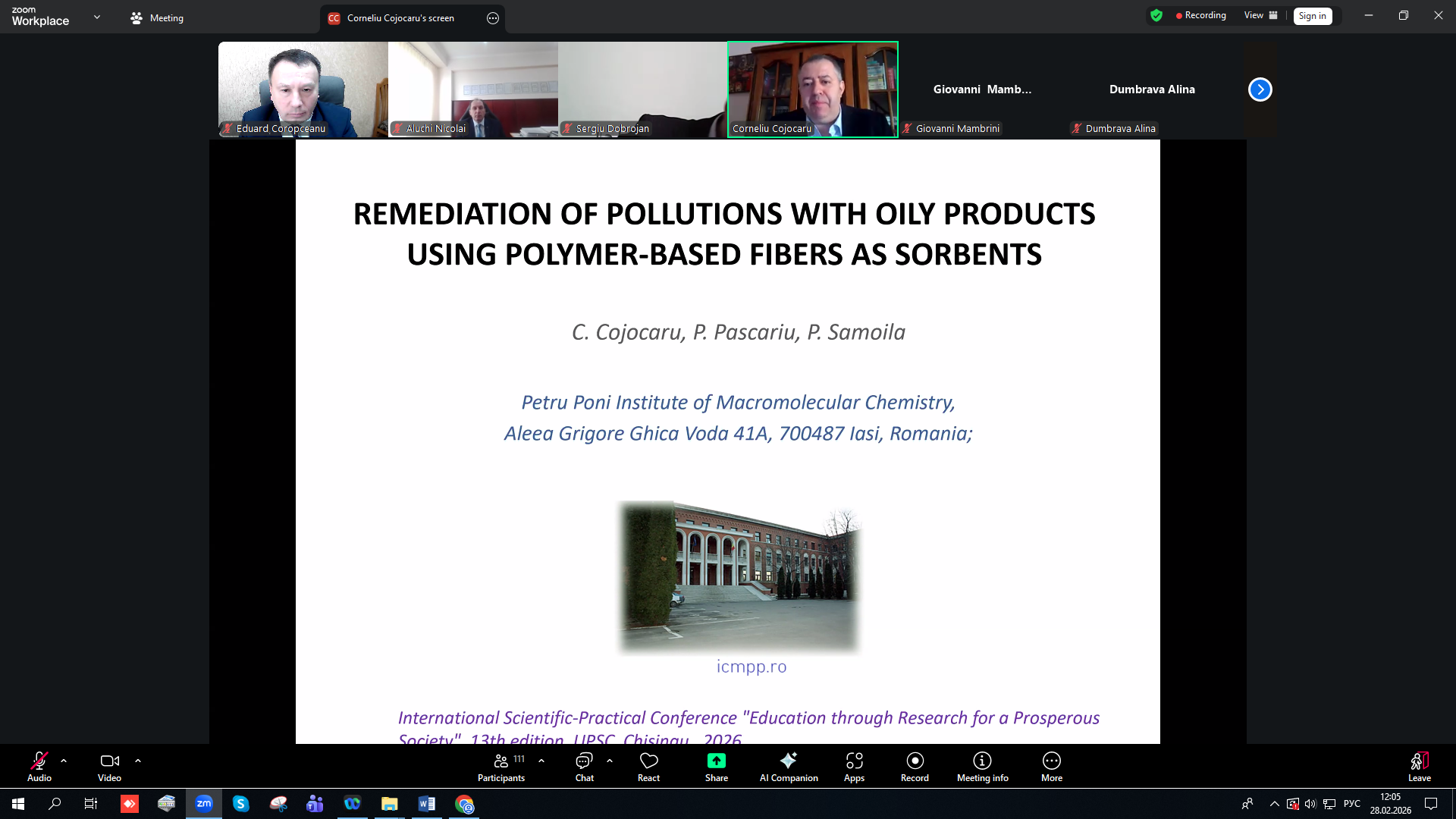
Task: Expand the video options caret
Action: point(138,761)
